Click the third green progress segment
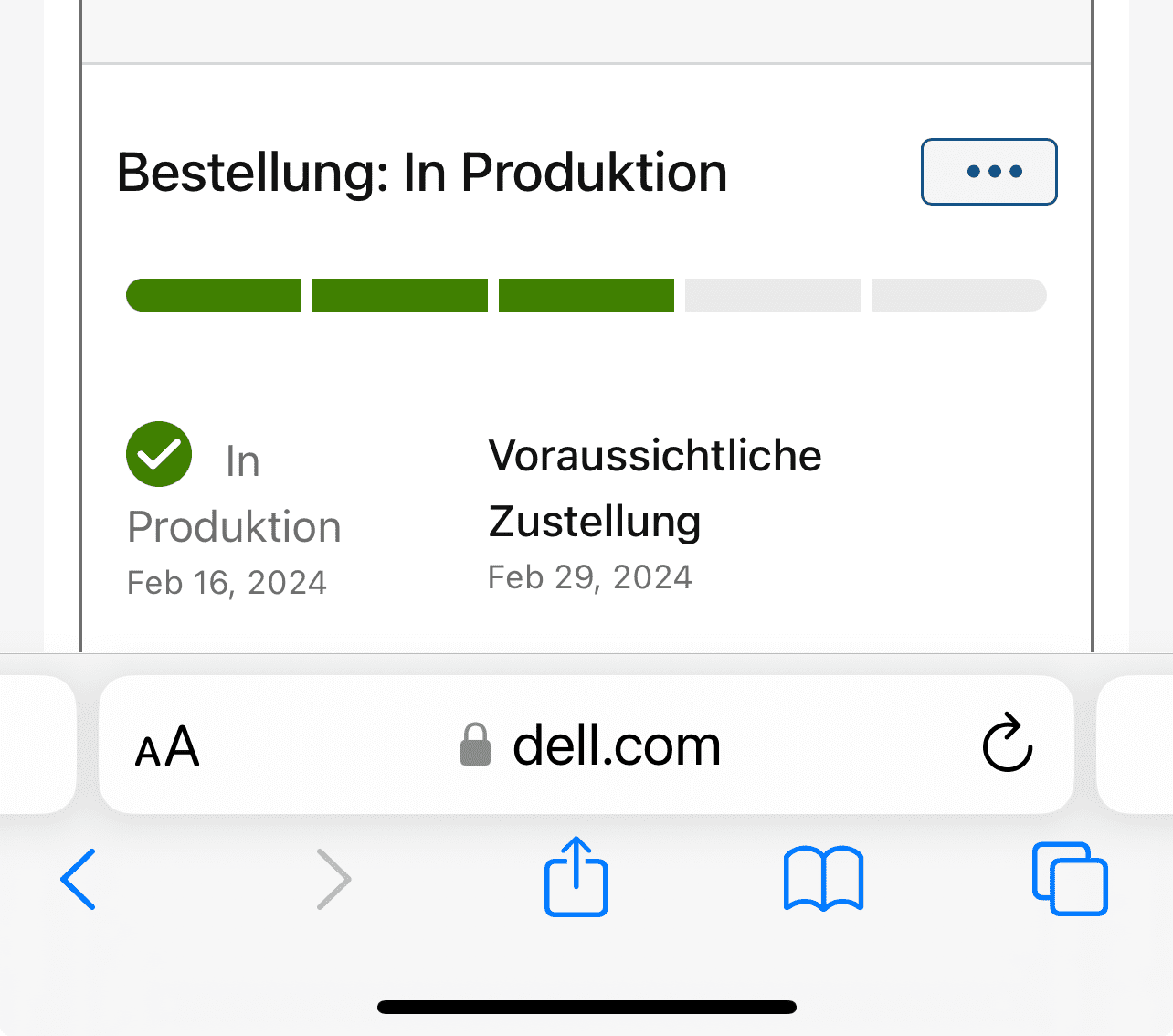 [x=586, y=295]
